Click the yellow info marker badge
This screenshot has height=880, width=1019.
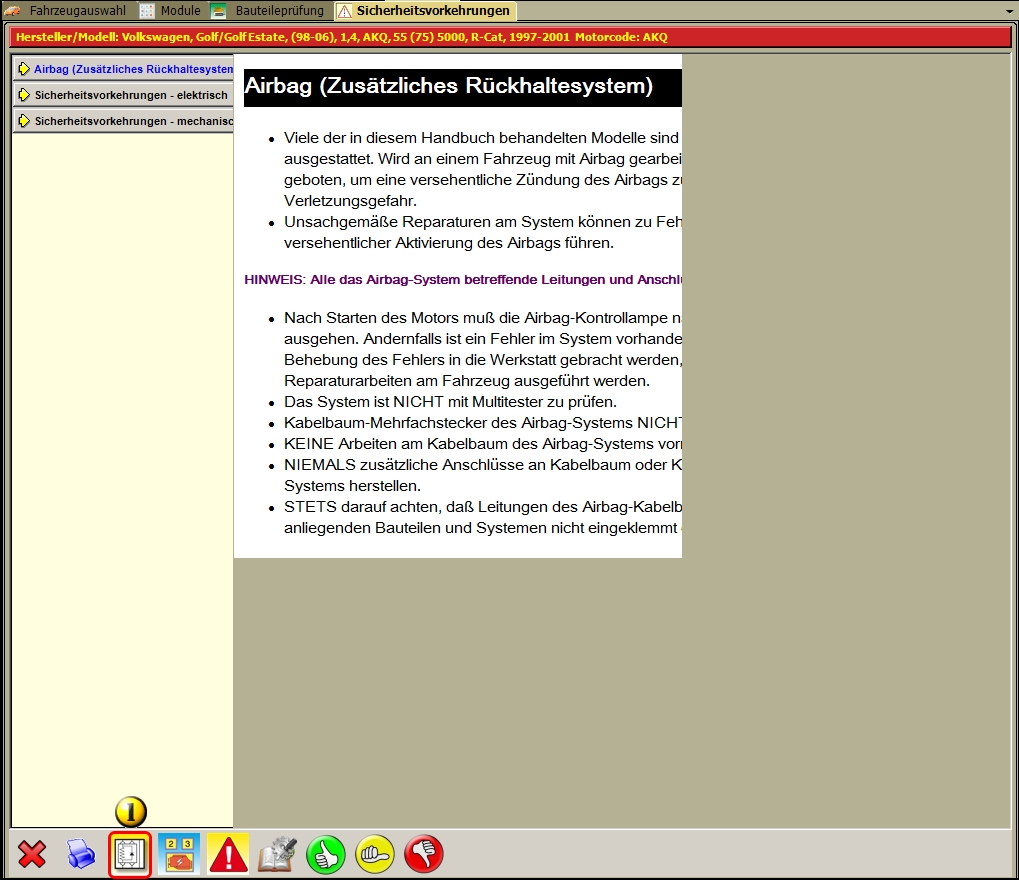[x=131, y=812]
